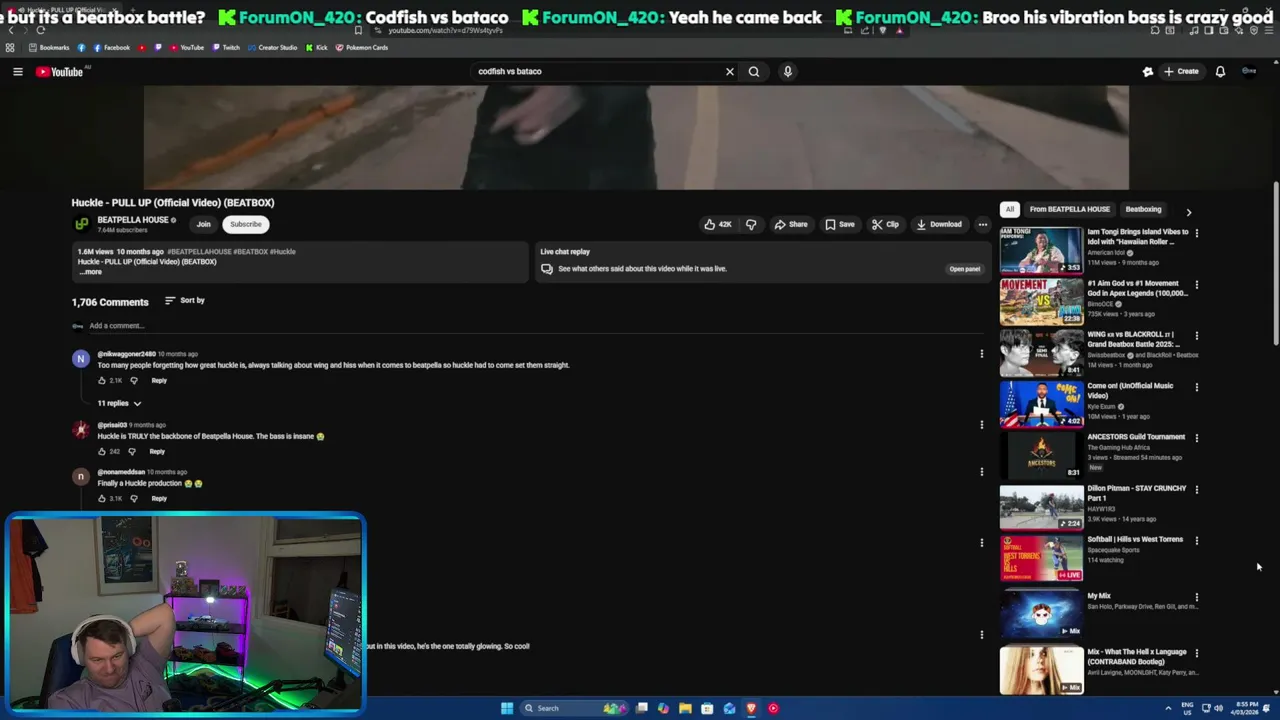The width and height of the screenshot is (1280, 720).
Task: Like the 'backbone of Beatpella House' comment
Action: click(x=102, y=451)
